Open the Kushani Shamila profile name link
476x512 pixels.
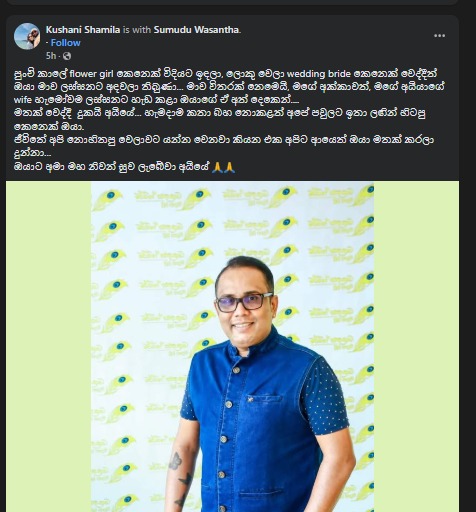click(x=83, y=30)
